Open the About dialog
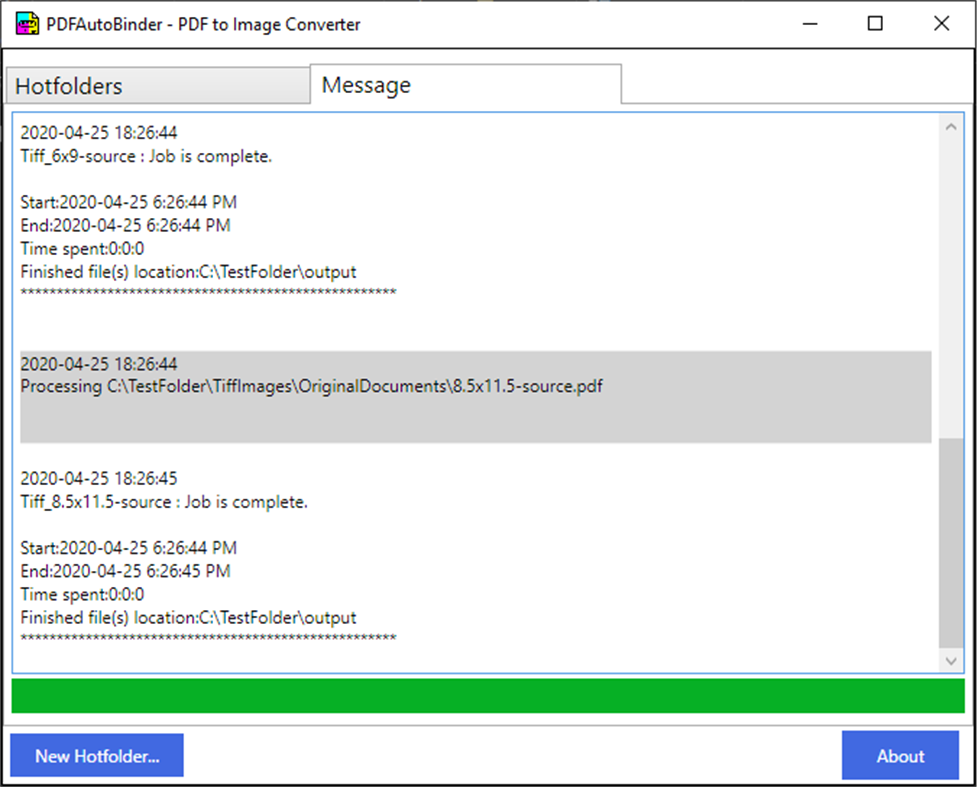 tap(899, 755)
